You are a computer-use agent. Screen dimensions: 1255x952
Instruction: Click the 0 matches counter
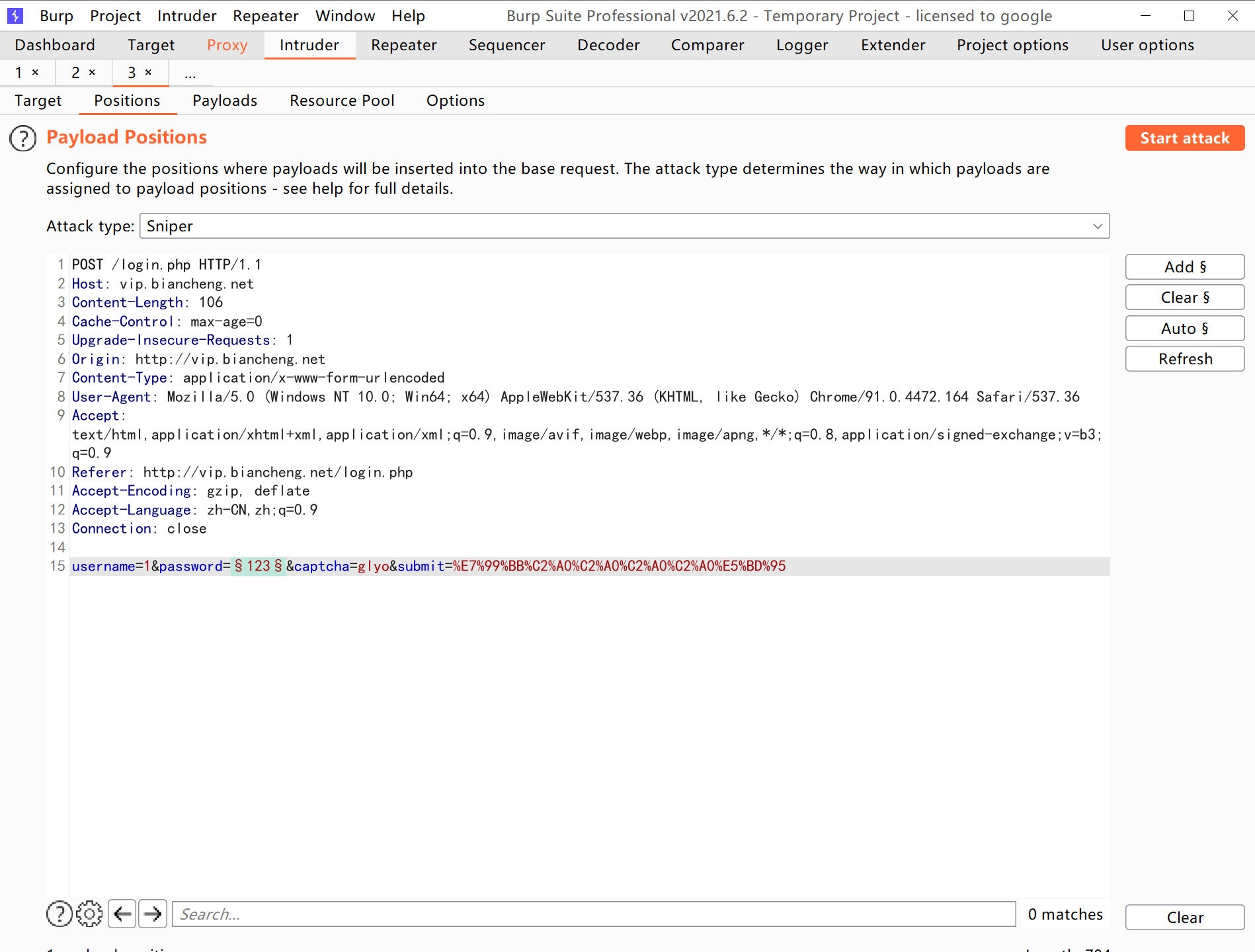click(1065, 914)
